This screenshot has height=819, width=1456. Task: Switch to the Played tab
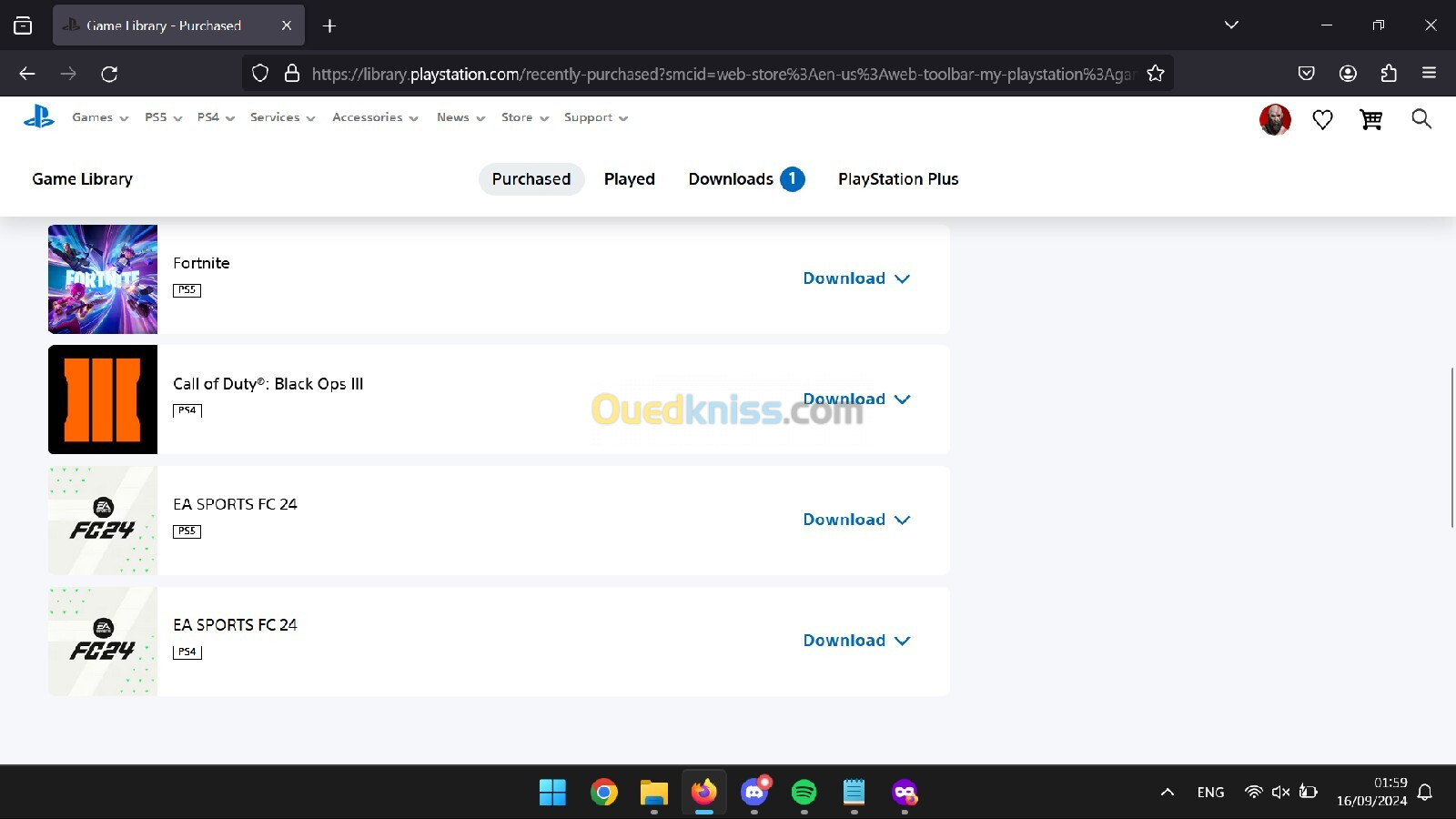pyautogui.click(x=630, y=179)
